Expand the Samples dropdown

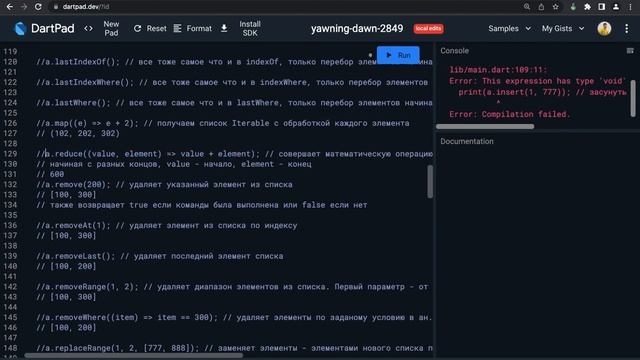[x=509, y=29]
